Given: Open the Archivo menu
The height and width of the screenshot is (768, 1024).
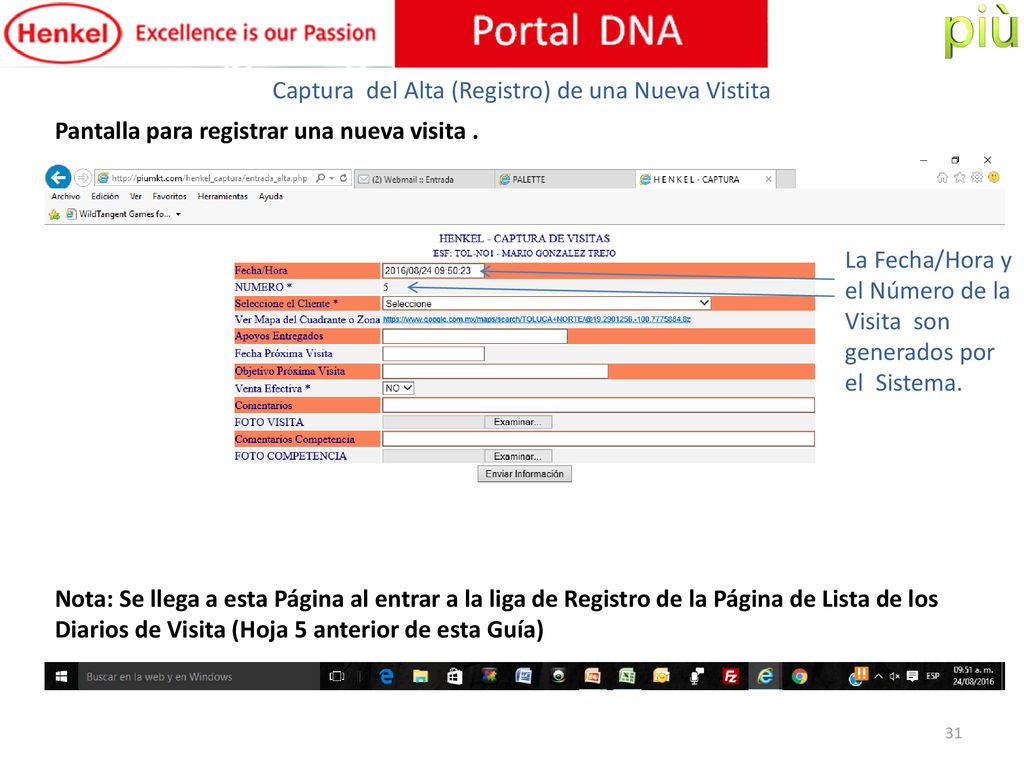Looking at the screenshot, I should (66, 197).
